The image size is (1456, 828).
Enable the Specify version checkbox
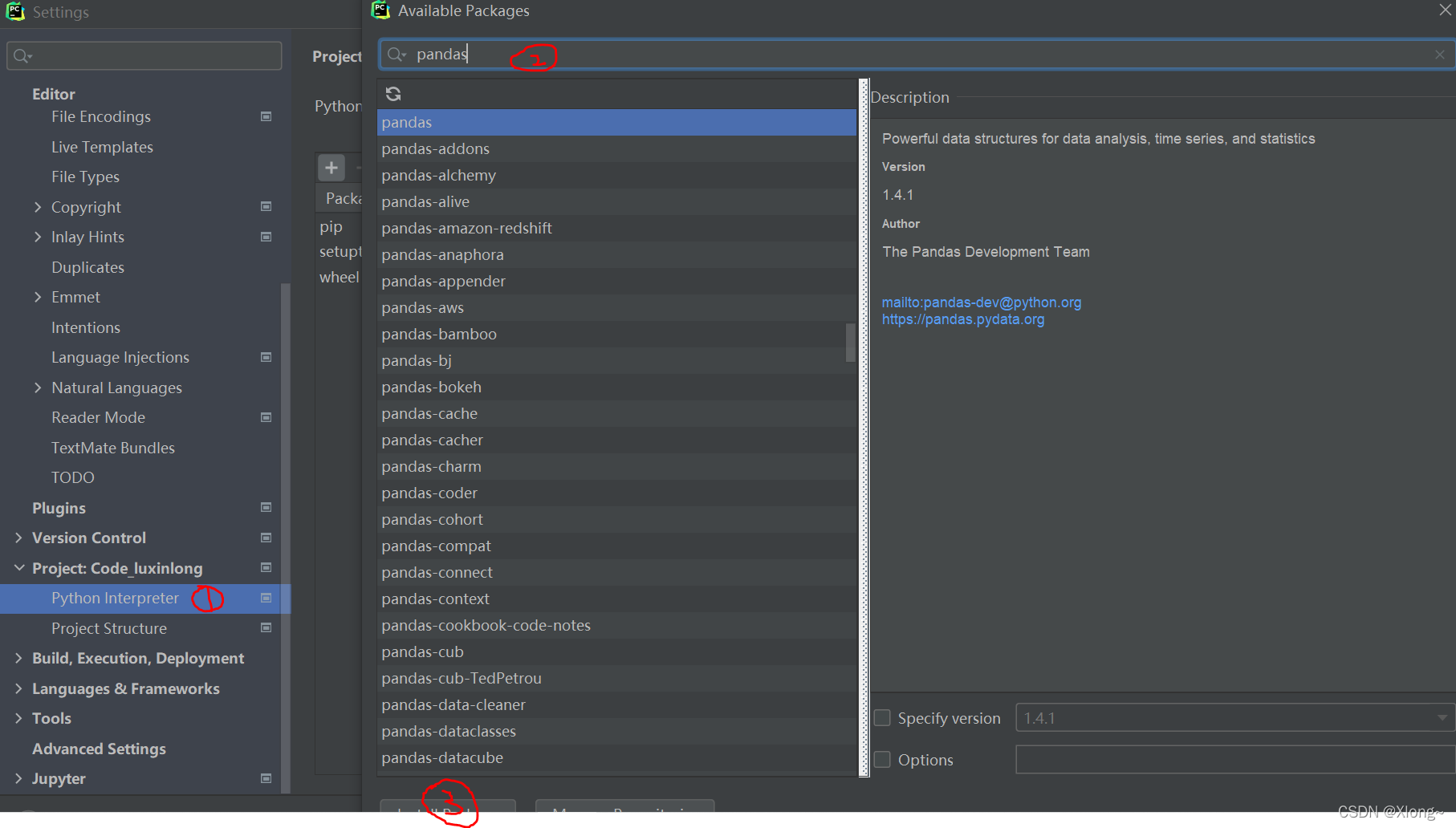tap(882, 718)
